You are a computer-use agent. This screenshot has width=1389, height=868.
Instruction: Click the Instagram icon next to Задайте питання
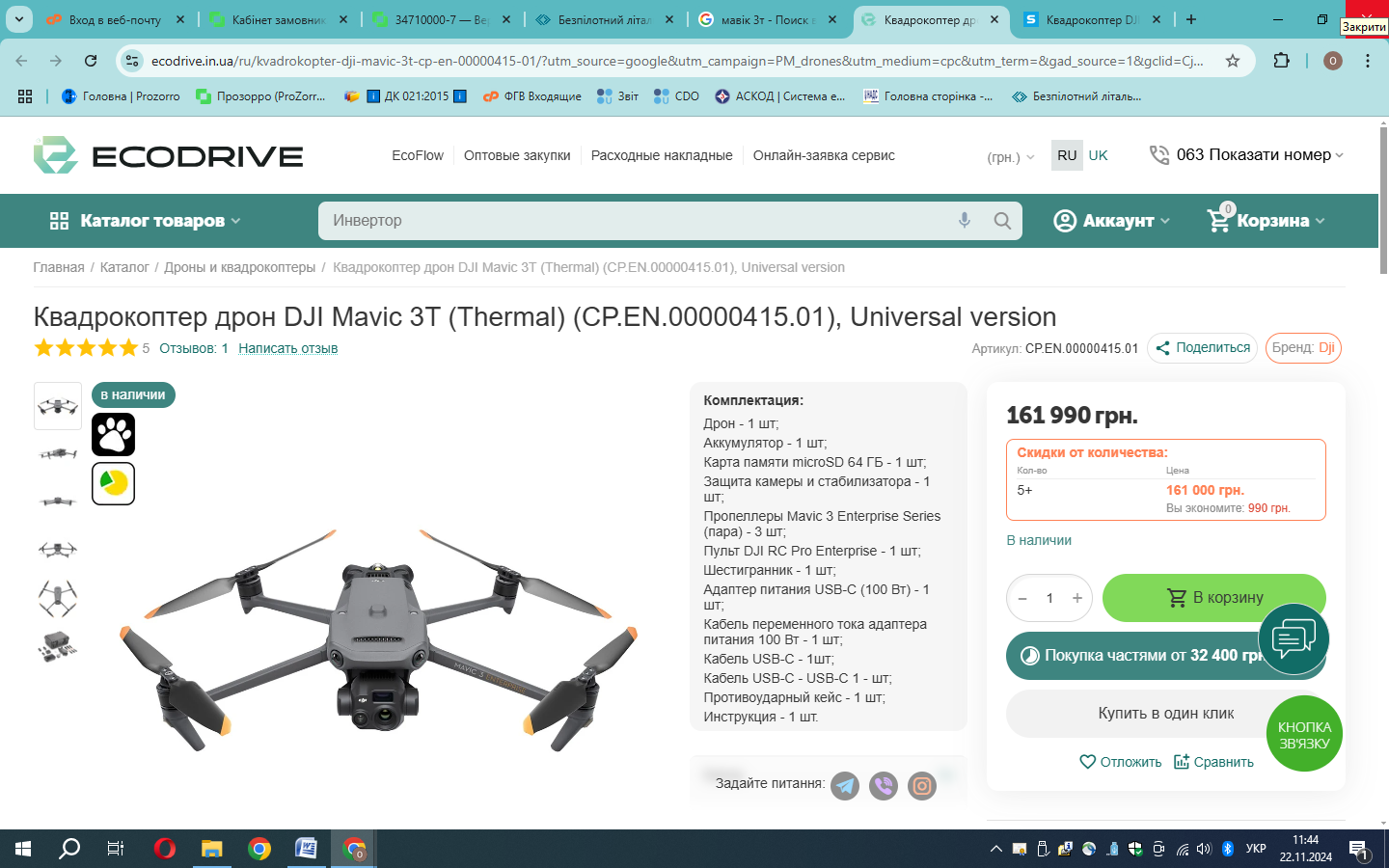pyautogui.click(x=922, y=786)
